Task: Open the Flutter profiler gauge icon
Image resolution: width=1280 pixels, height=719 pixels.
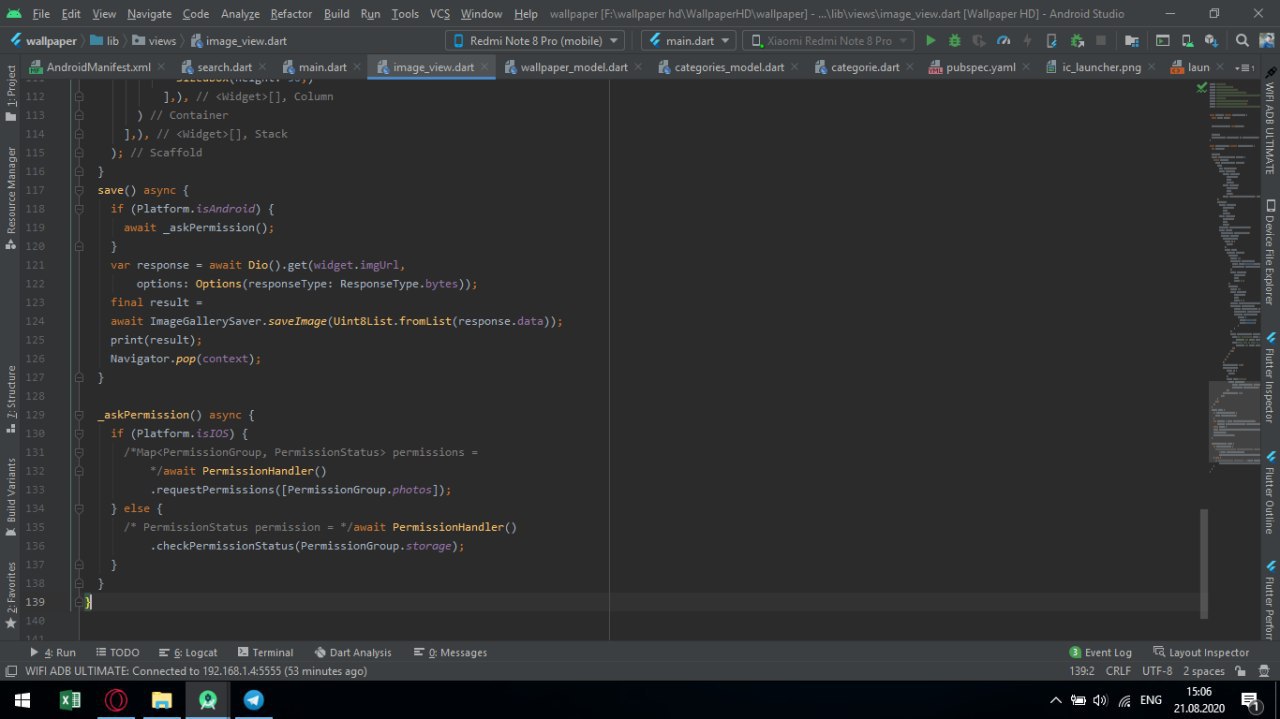Action: (x=1003, y=41)
